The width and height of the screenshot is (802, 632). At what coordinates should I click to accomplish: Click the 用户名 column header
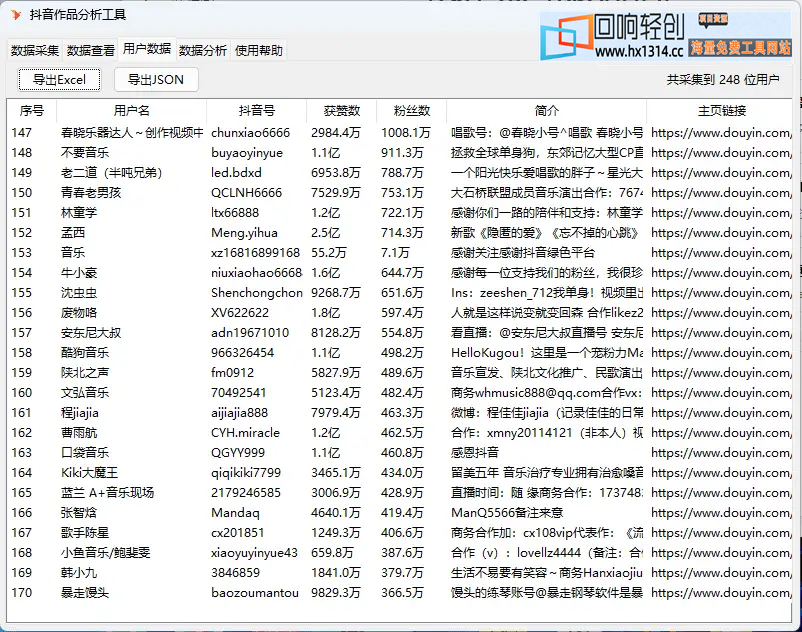(x=131, y=110)
